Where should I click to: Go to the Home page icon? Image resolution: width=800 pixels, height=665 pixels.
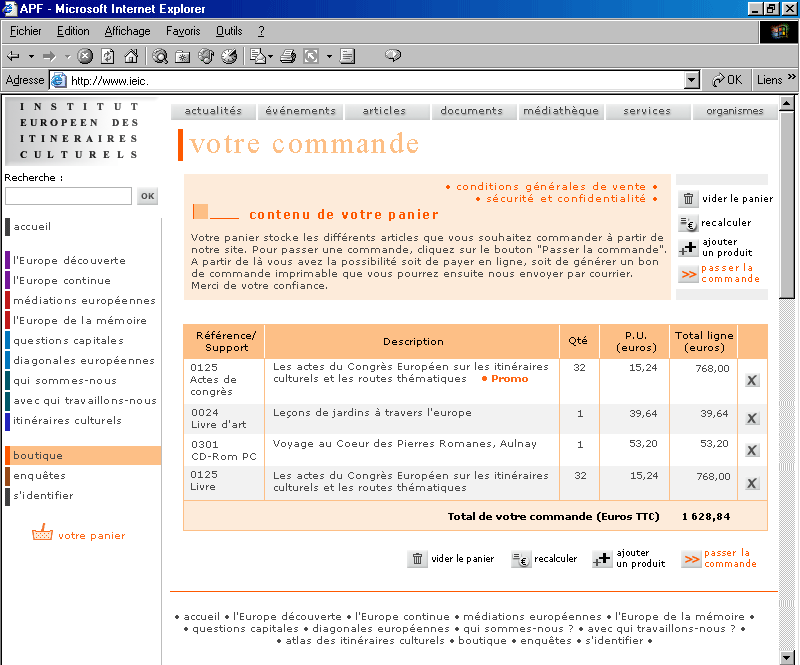tap(131, 56)
